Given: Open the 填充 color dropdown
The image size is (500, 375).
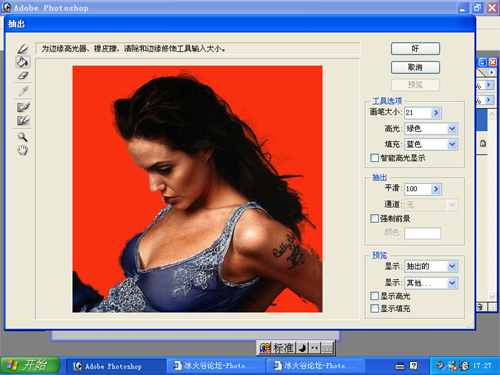Looking at the screenshot, I should (x=452, y=144).
